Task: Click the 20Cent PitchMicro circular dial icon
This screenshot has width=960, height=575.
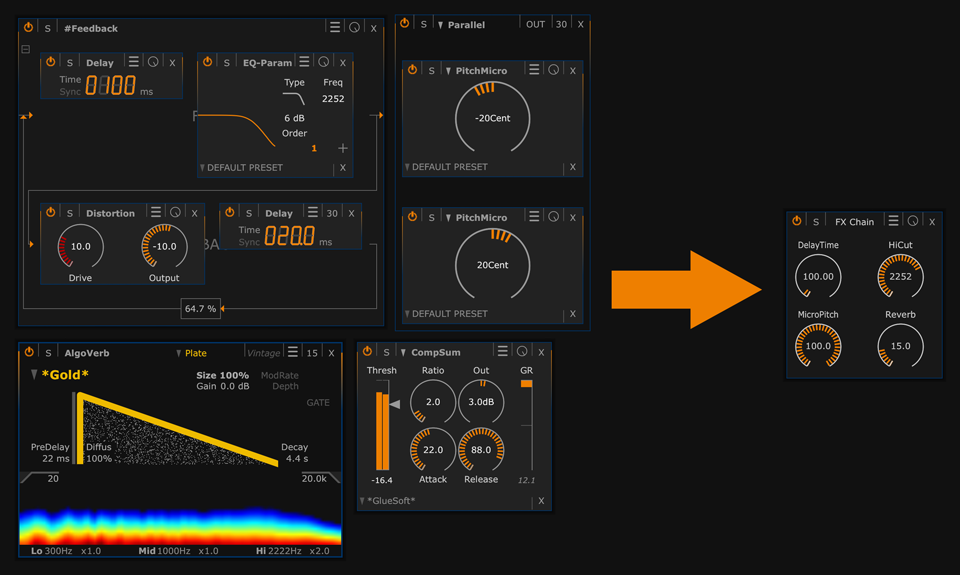Action: coord(553,217)
